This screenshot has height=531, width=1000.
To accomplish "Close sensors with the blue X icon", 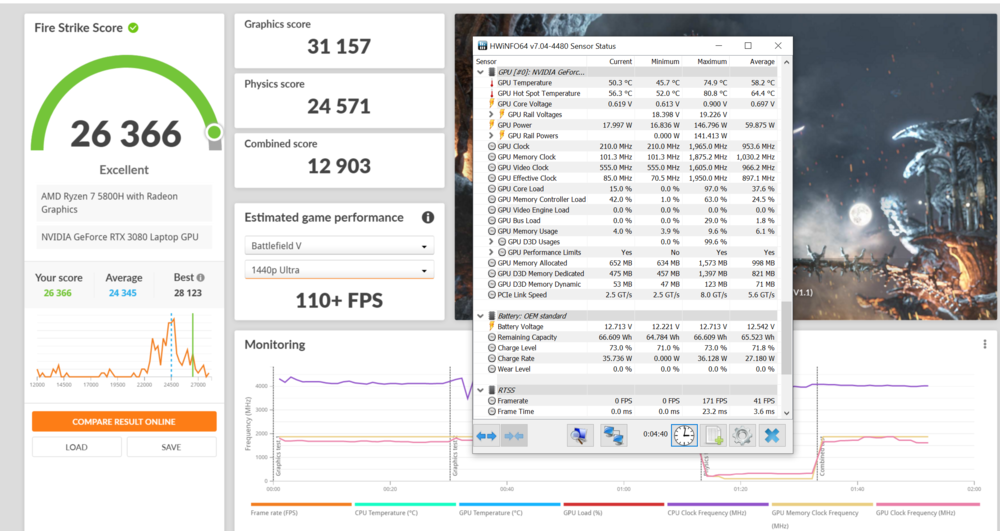I will 772,435.
